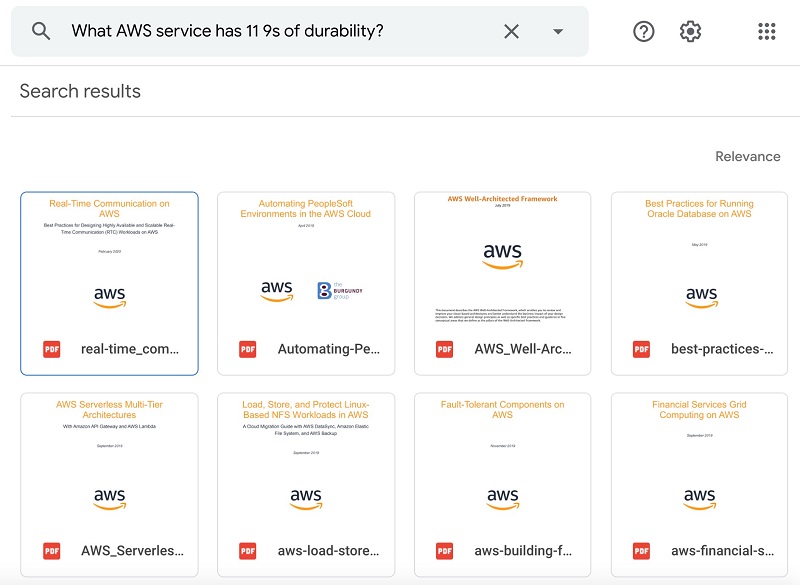Click the PDF icon beside best-practices-...
The width and height of the screenshot is (800, 585).
point(641,349)
